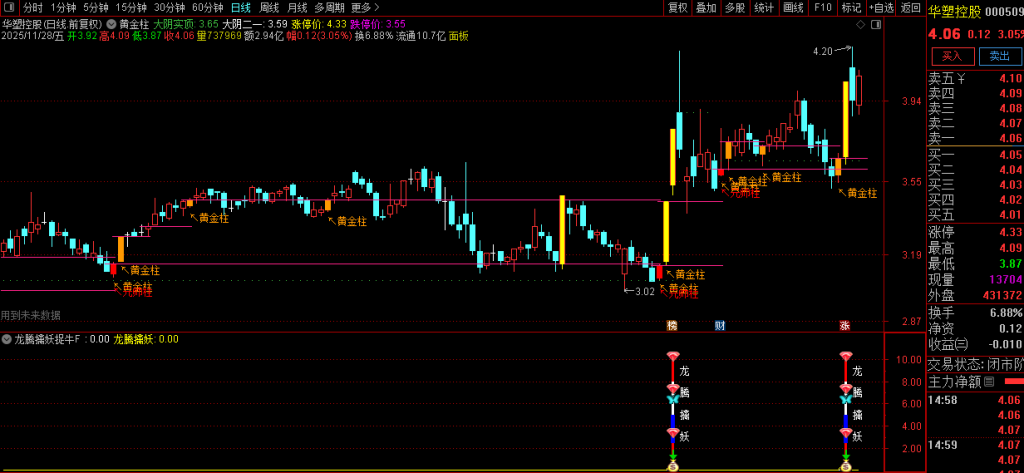
Task: Select the 60分钟 period tab
Action: pos(207,8)
